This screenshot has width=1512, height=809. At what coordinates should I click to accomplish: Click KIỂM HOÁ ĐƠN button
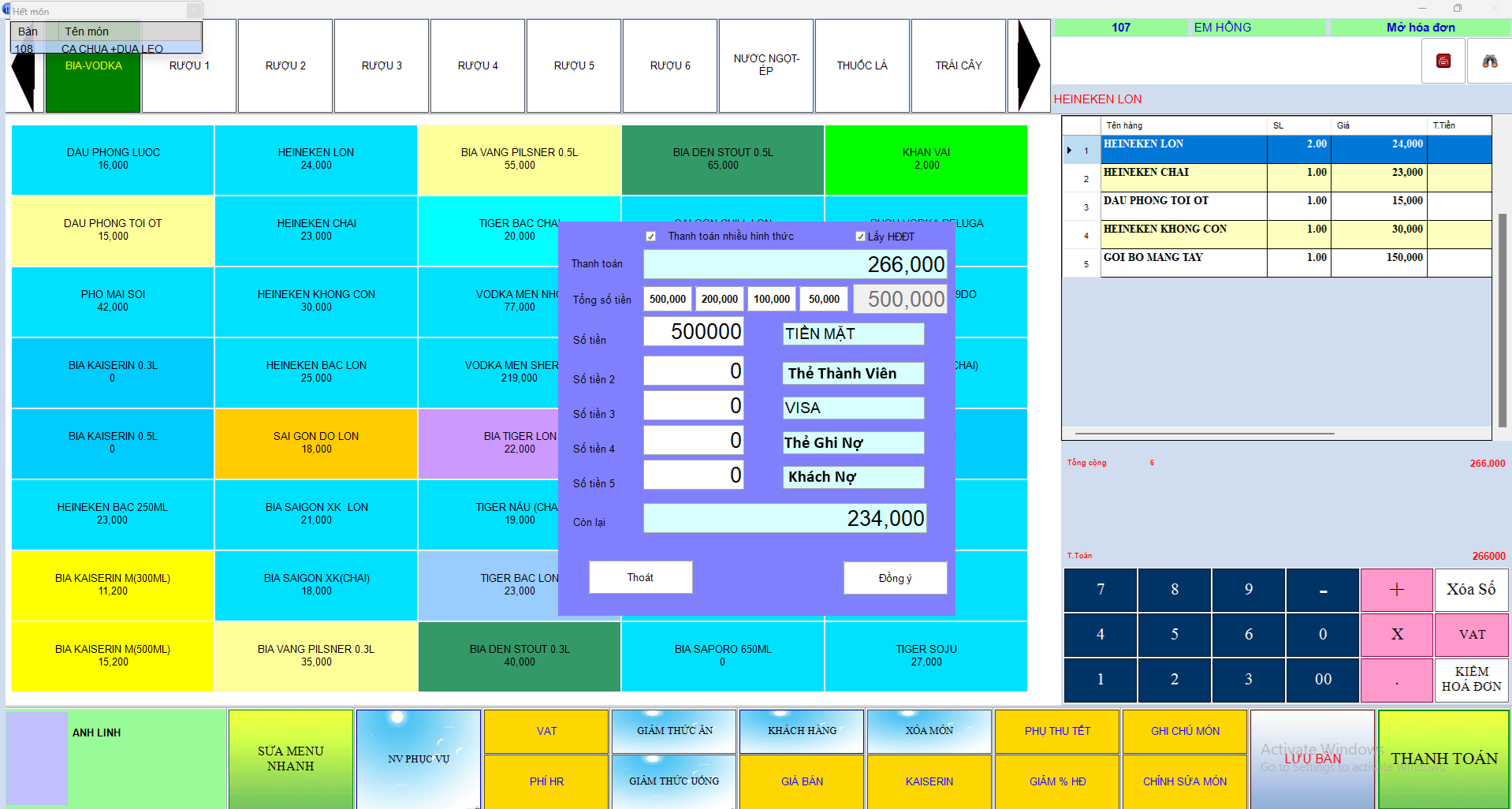(x=1471, y=680)
